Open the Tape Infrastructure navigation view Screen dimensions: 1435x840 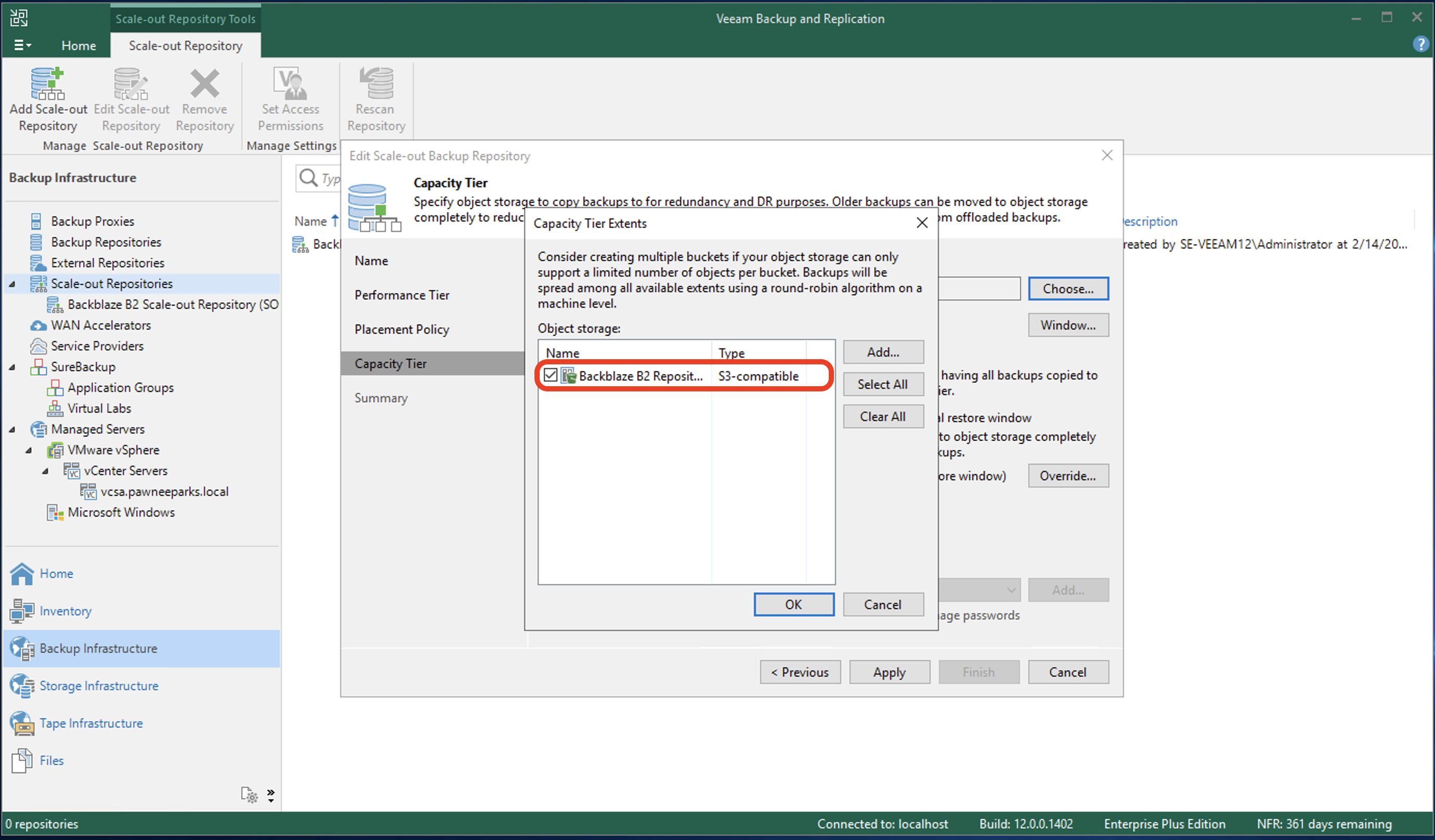point(141,723)
